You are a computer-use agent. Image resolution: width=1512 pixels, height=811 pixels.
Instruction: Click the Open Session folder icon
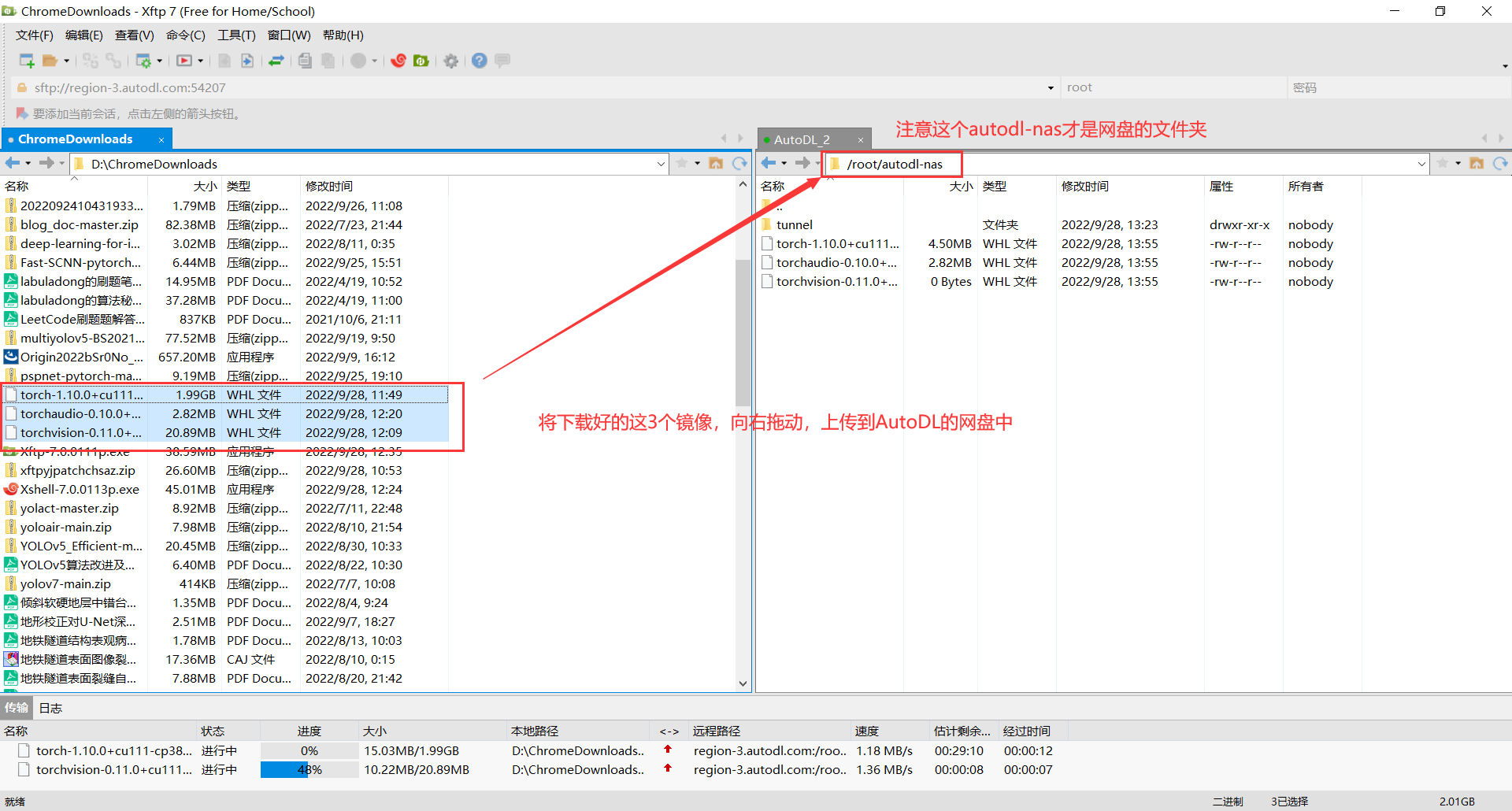tap(50, 61)
